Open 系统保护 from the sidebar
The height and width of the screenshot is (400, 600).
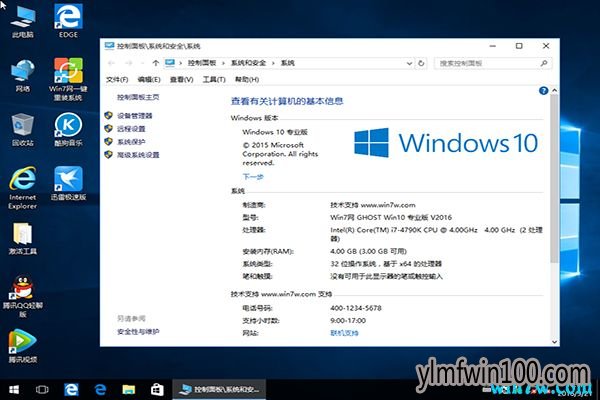tap(131, 142)
